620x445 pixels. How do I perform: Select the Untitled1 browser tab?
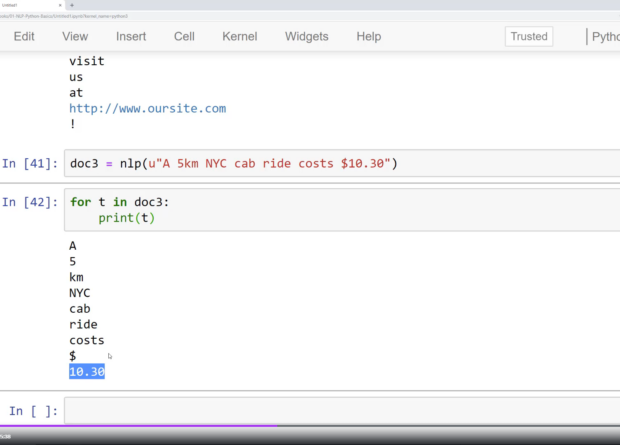click(x=32, y=5)
